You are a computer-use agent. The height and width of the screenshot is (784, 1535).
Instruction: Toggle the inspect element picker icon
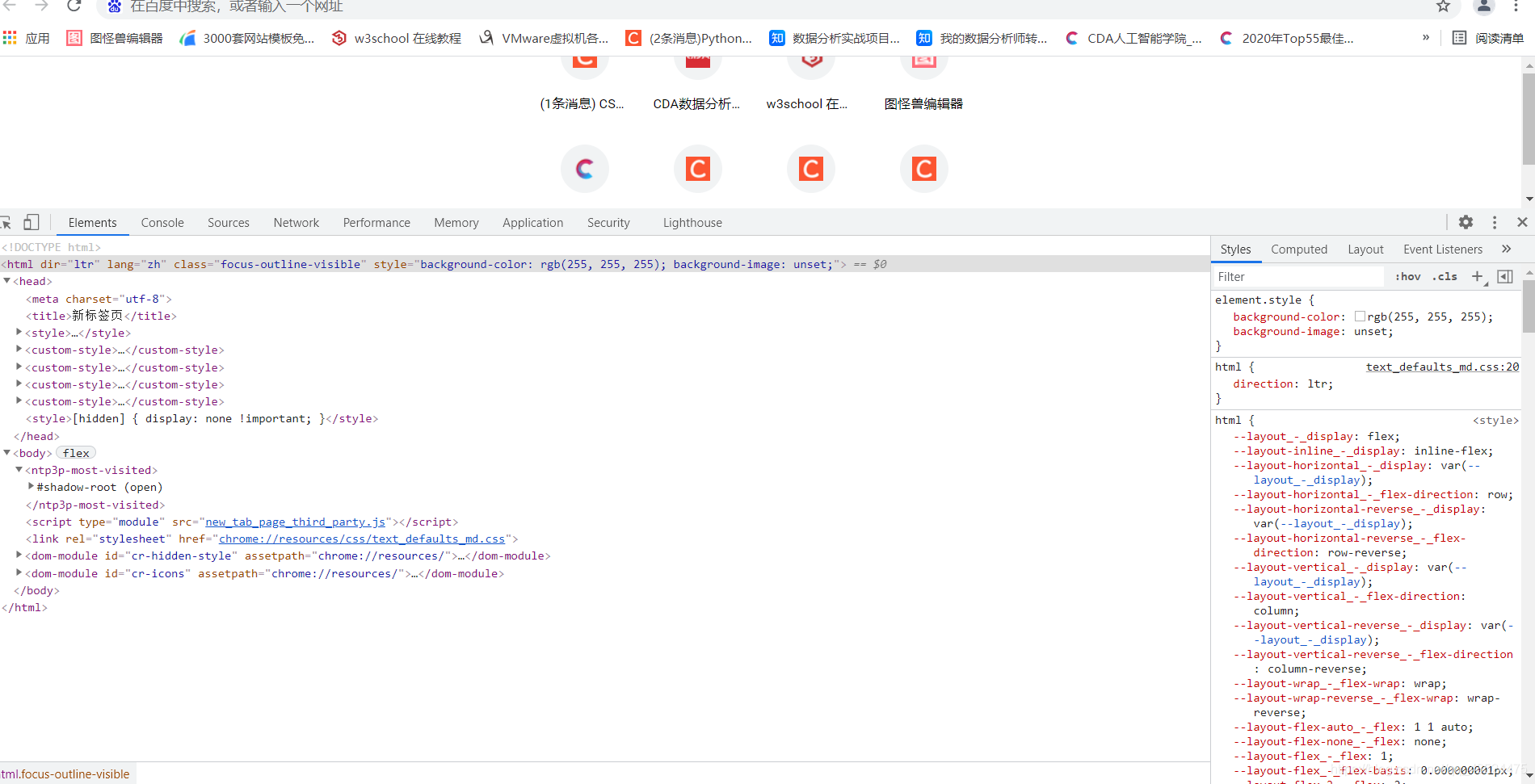coord(6,223)
